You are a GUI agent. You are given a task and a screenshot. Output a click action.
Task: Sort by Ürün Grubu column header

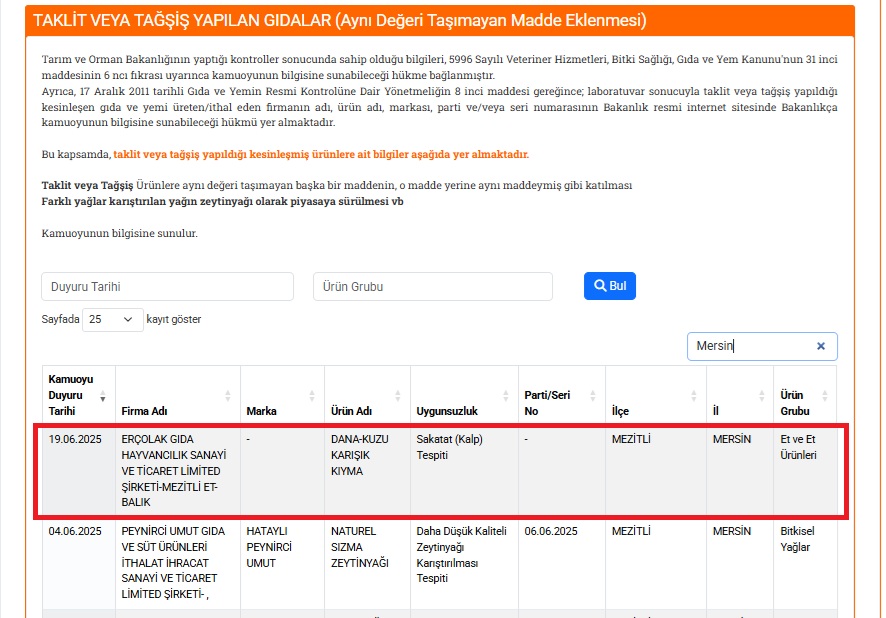coord(805,395)
